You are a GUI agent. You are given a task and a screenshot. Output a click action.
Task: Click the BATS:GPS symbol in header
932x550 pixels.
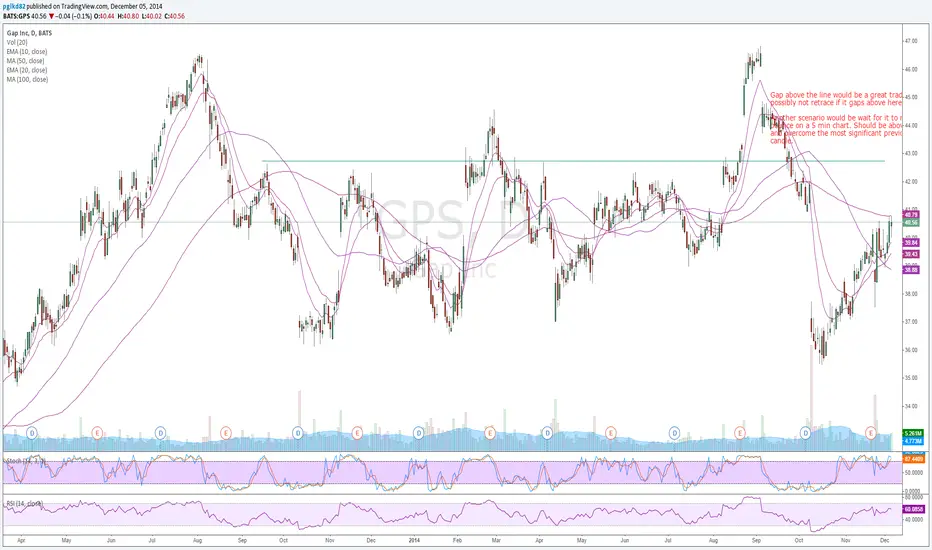click(16, 16)
